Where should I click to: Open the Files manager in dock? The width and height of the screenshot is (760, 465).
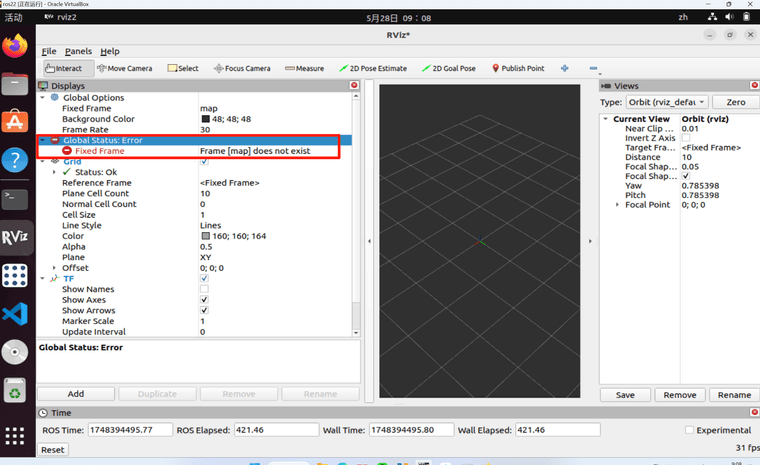(x=15, y=84)
